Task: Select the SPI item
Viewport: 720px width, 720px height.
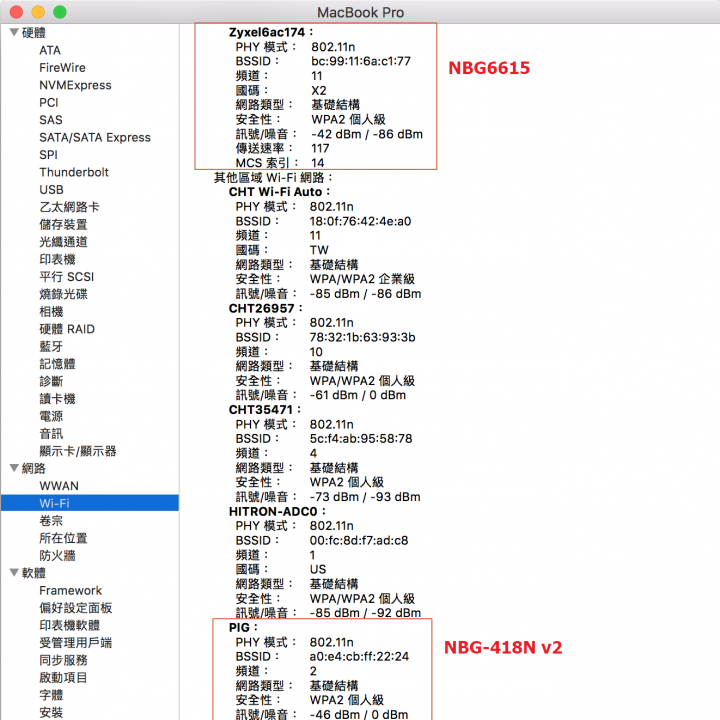Action: point(48,155)
